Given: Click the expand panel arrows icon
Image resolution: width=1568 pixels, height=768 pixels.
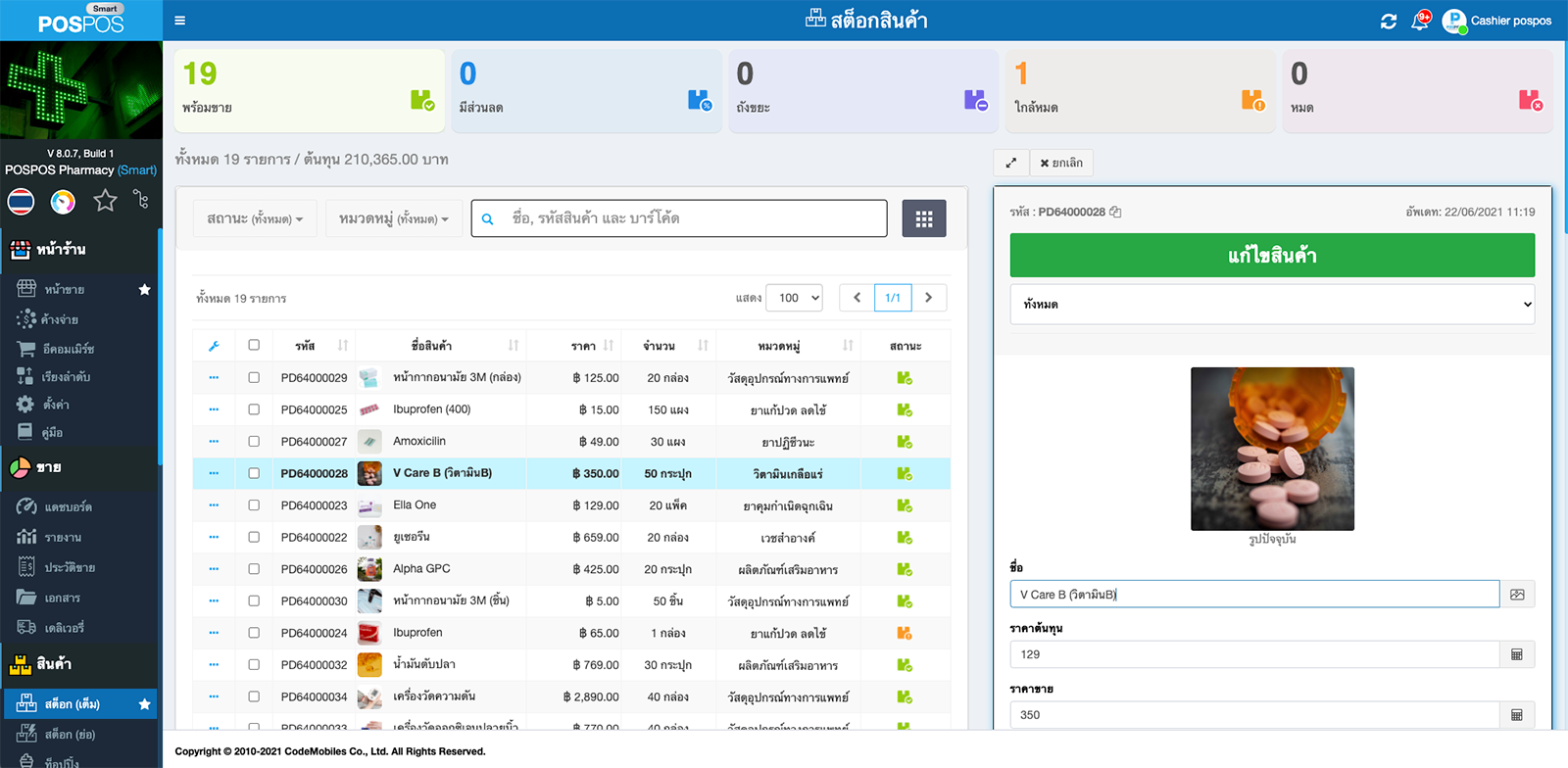Looking at the screenshot, I should 1011,163.
